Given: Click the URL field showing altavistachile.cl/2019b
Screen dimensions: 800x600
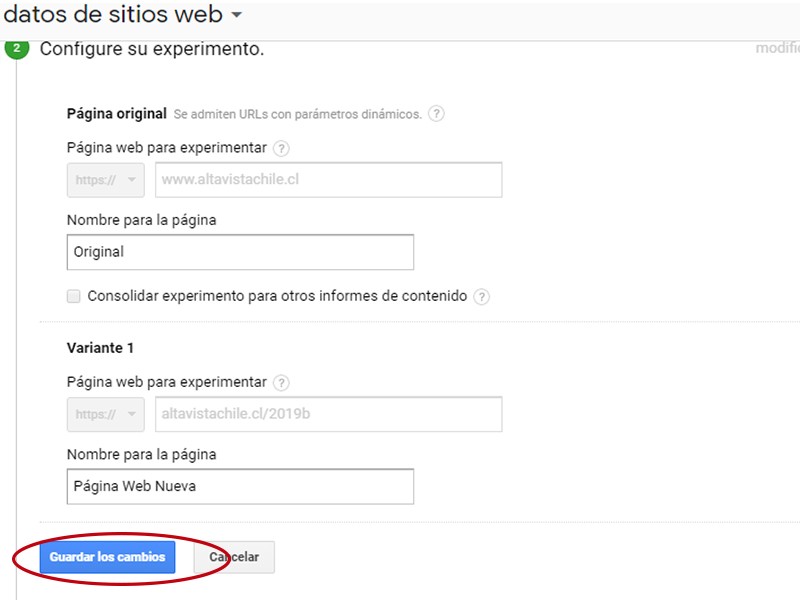Looking at the screenshot, I should (x=330, y=415).
